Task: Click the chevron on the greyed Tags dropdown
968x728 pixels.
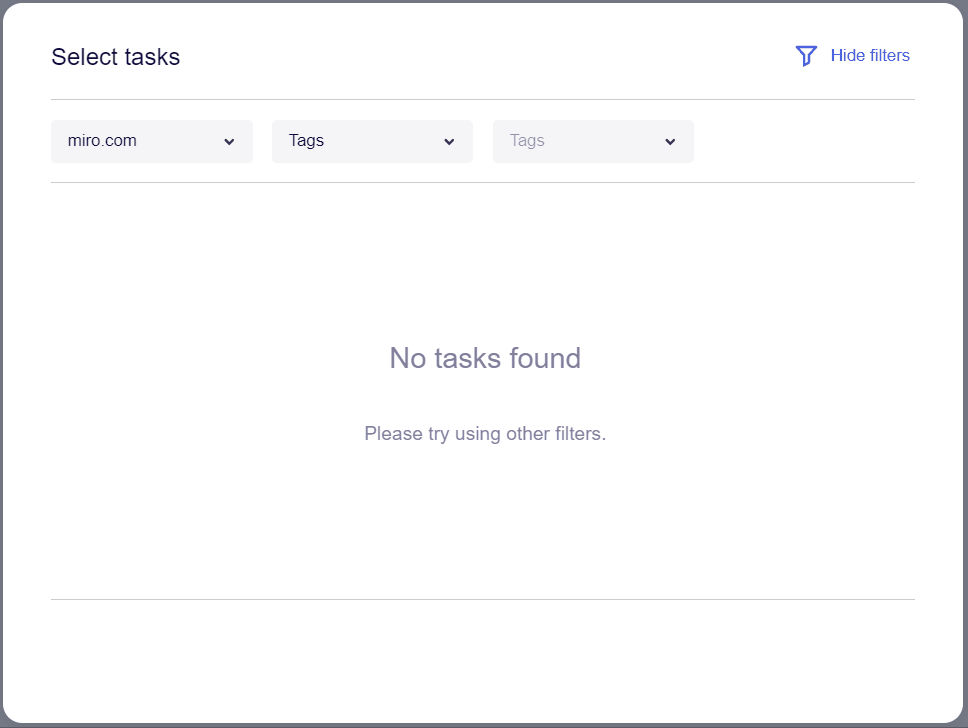Action: (670, 142)
